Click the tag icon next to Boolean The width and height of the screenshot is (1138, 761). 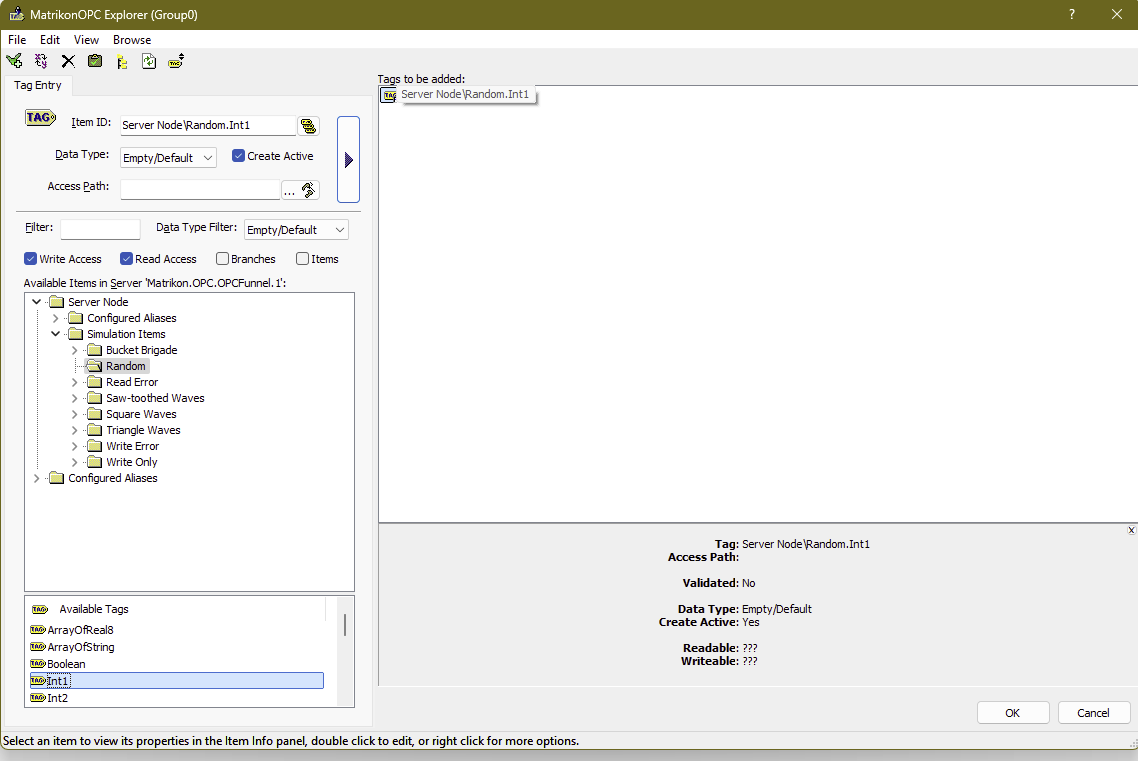click(38, 664)
